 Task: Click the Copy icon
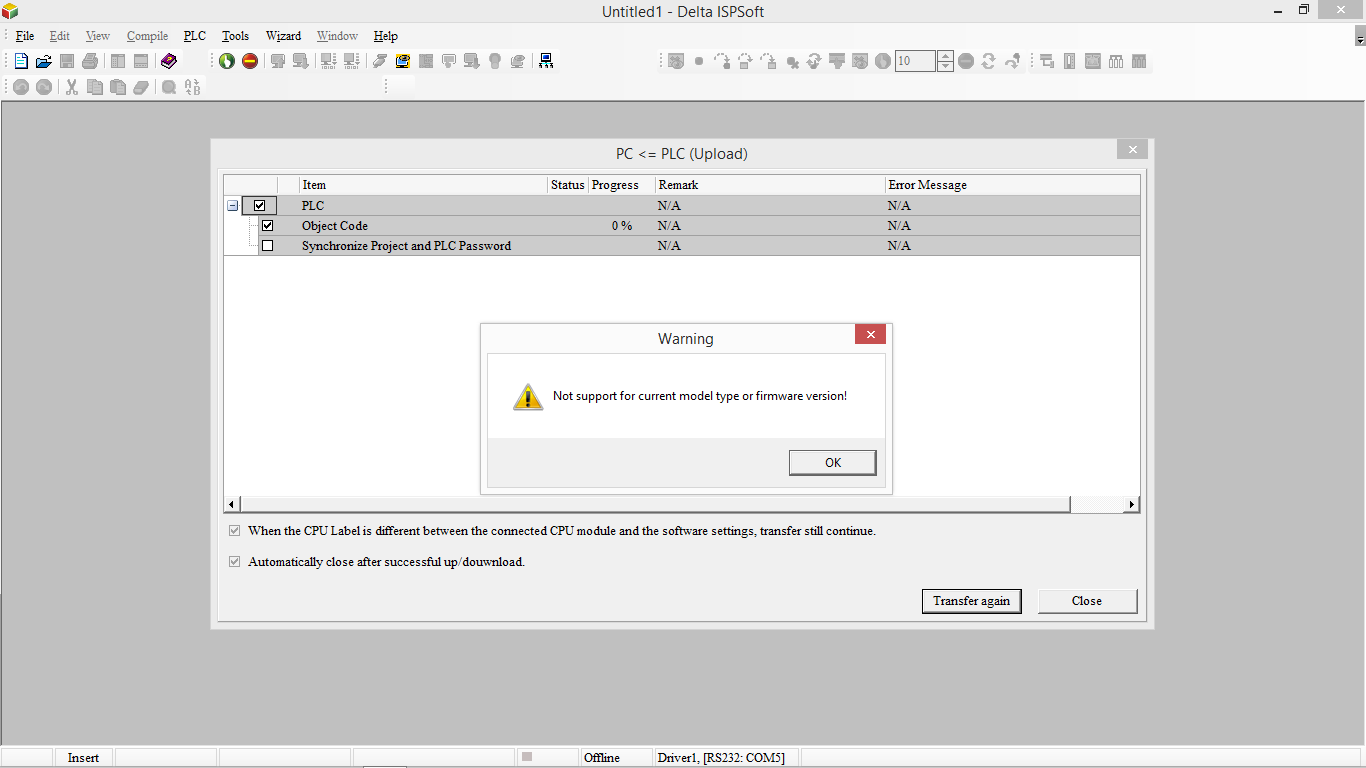95,87
